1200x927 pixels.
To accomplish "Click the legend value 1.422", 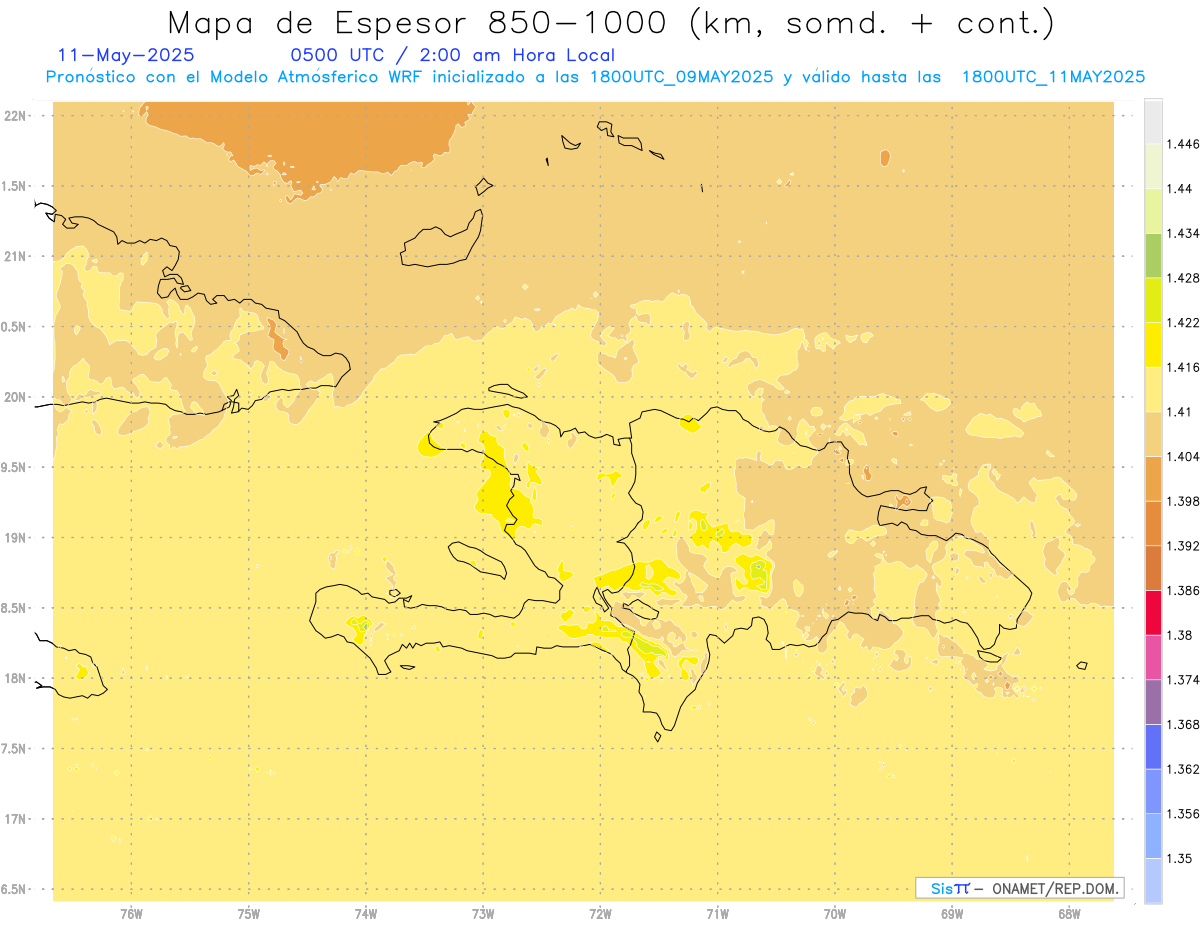I will click(x=1184, y=322).
